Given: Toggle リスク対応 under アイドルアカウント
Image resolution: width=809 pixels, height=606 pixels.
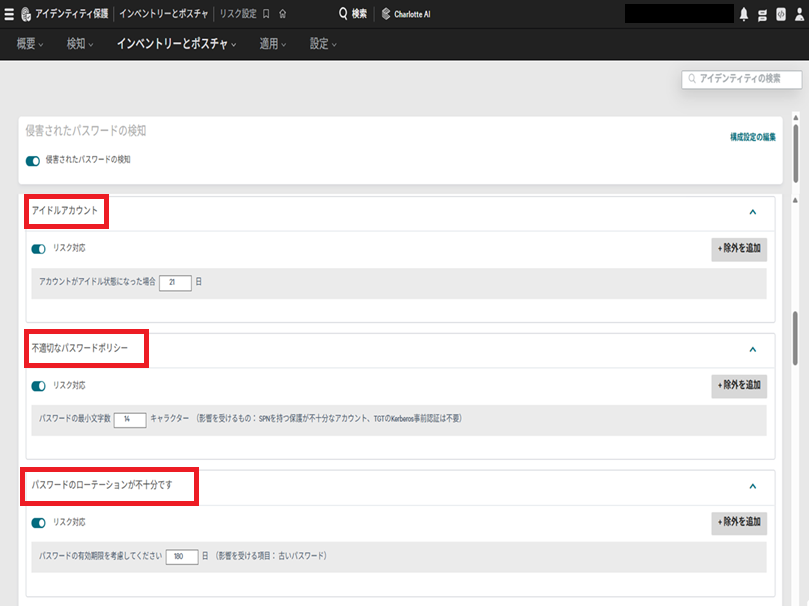Looking at the screenshot, I should 39,249.
